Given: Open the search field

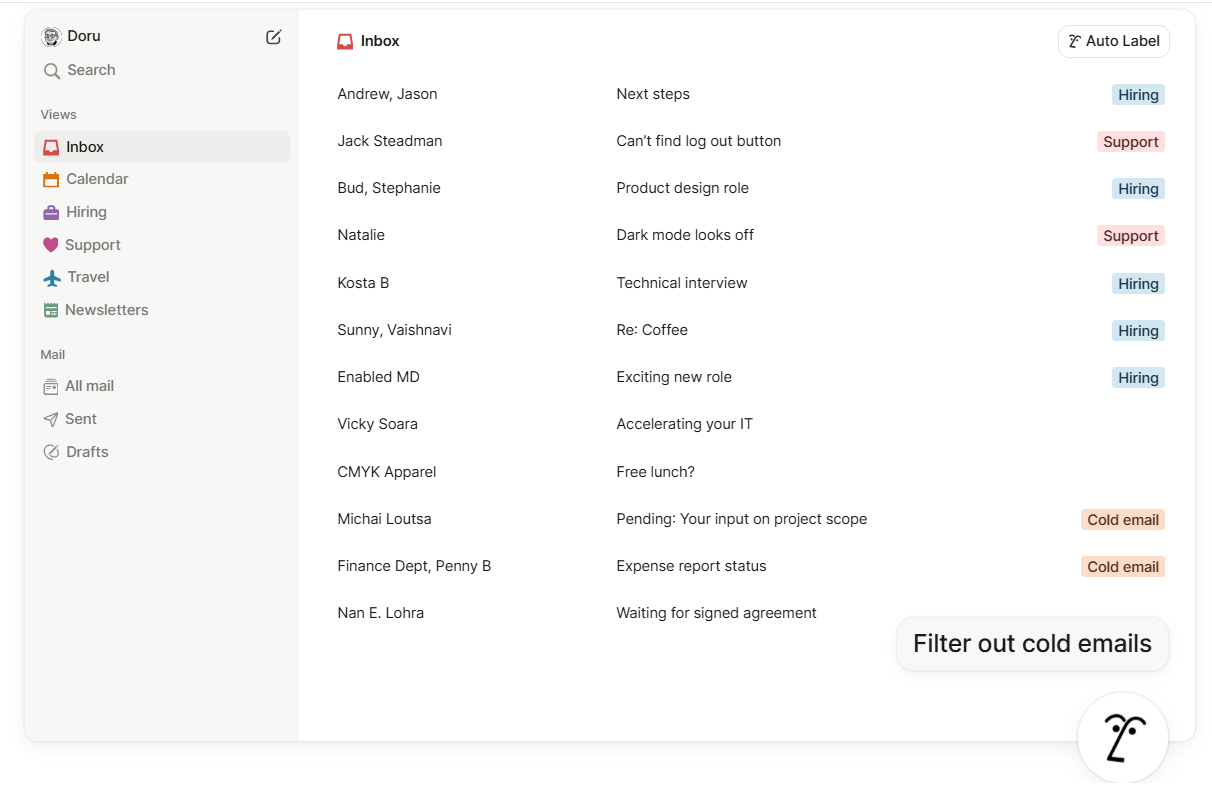Looking at the screenshot, I should coord(91,70).
